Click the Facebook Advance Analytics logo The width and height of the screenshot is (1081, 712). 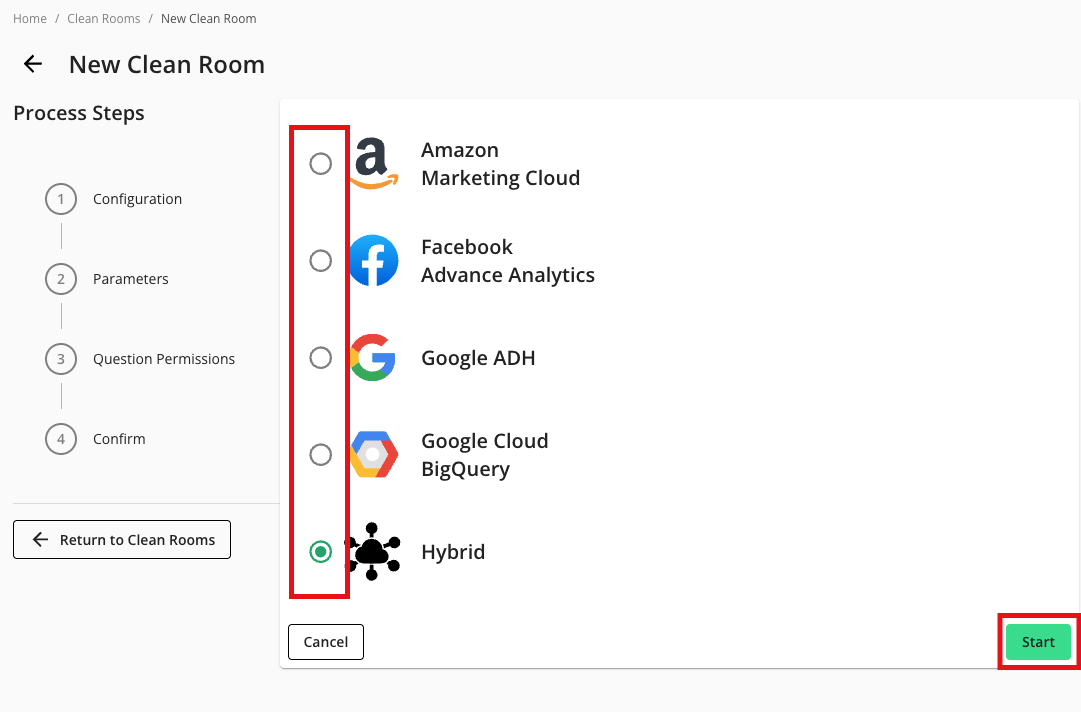tap(373, 261)
